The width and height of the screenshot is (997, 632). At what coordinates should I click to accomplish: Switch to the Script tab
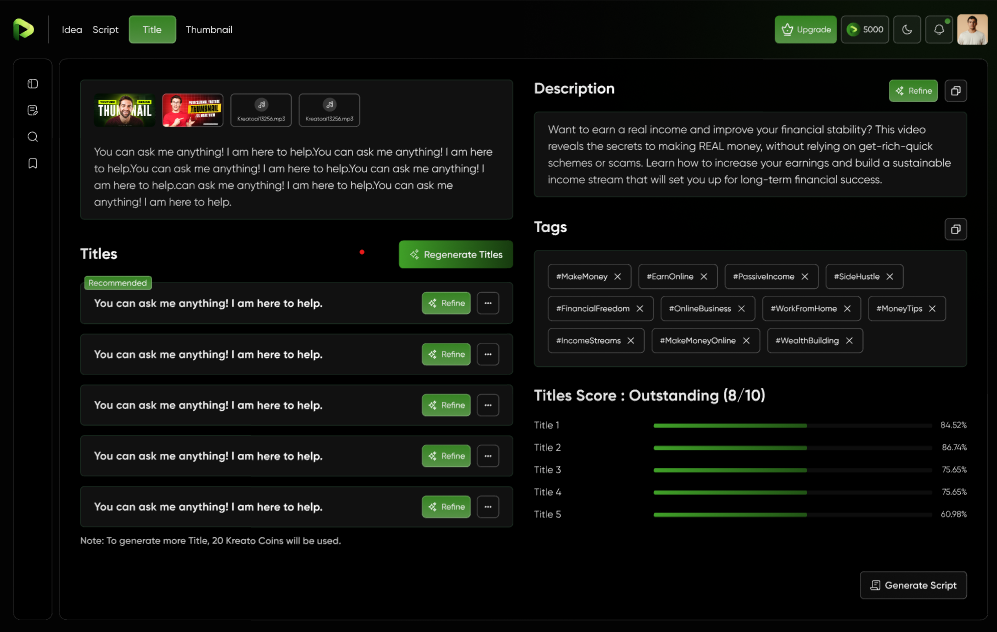click(x=105, y=29)
